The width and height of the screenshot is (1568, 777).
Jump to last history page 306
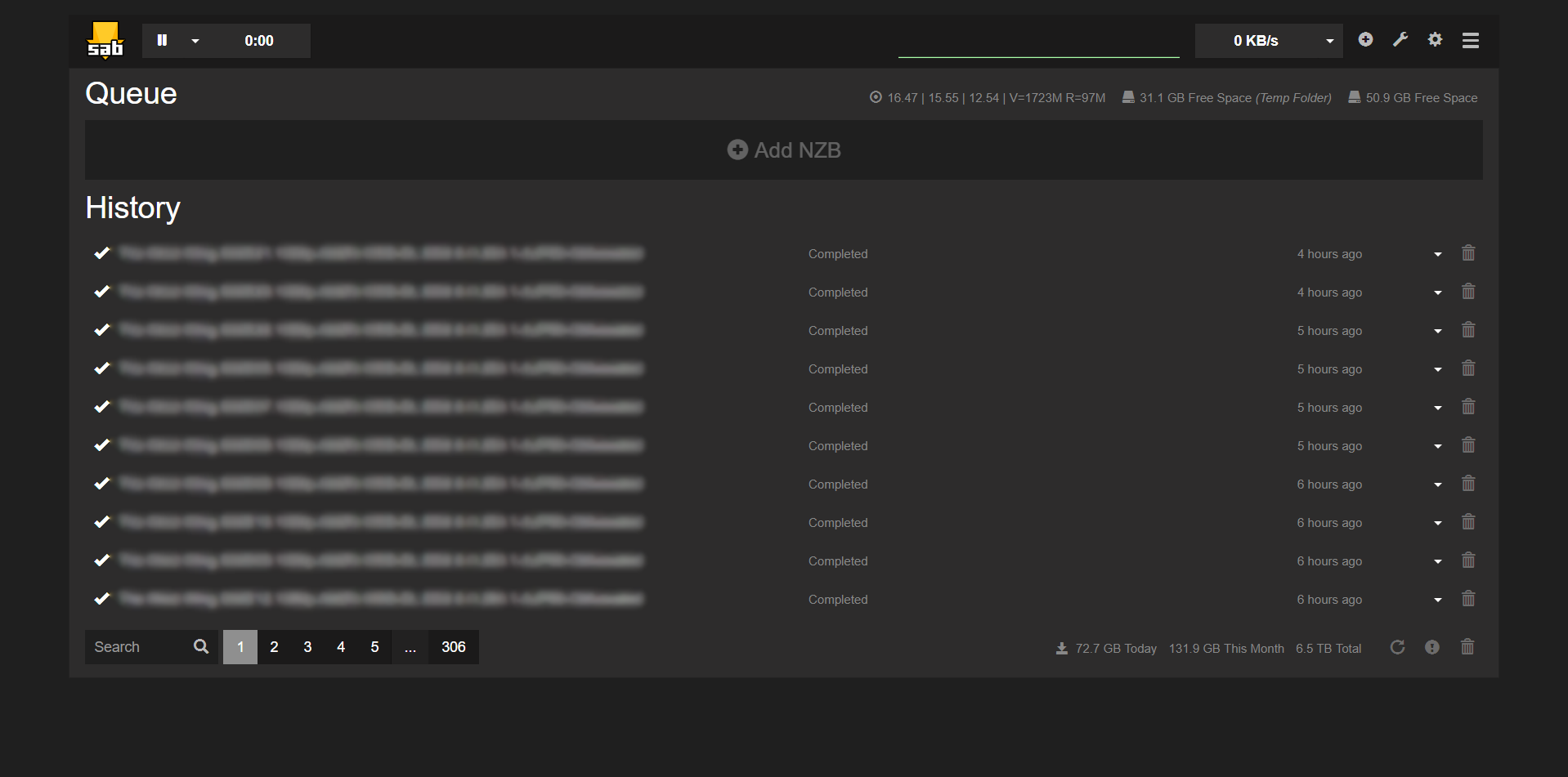(x=453, y=647)
